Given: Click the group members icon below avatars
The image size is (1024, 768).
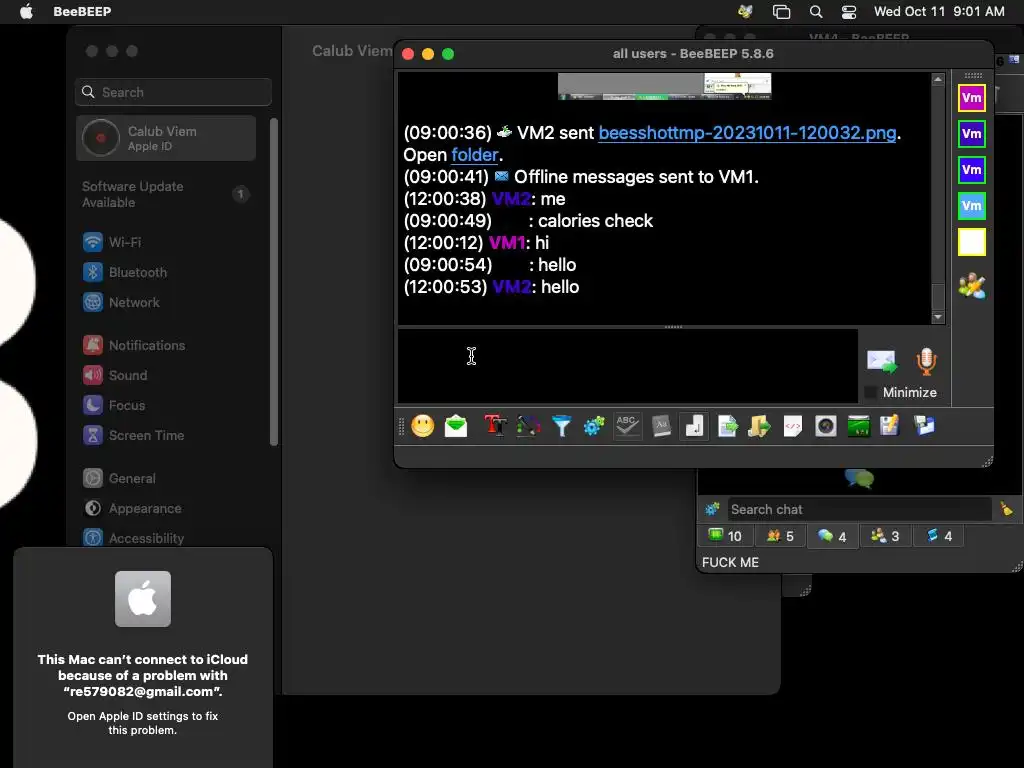Looking at the screenshot, I should [972, 286].
